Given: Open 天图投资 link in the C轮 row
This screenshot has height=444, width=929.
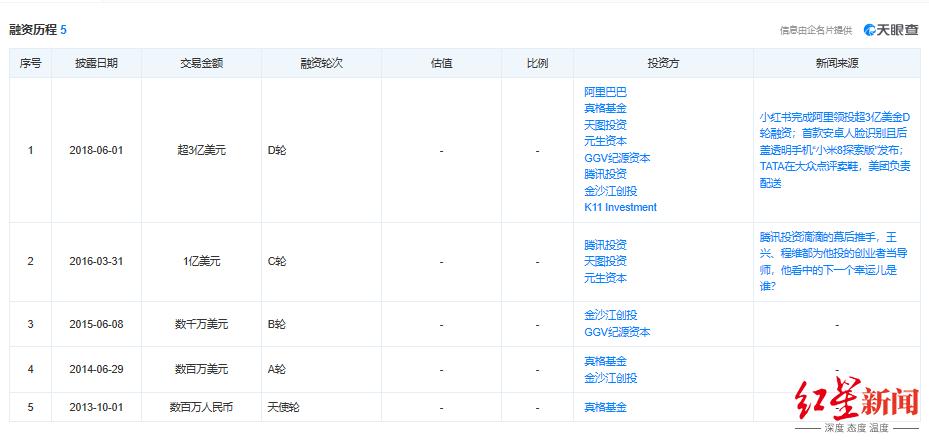Looking at the screenshot, I should pyautogui.click(x=605, y=261).
